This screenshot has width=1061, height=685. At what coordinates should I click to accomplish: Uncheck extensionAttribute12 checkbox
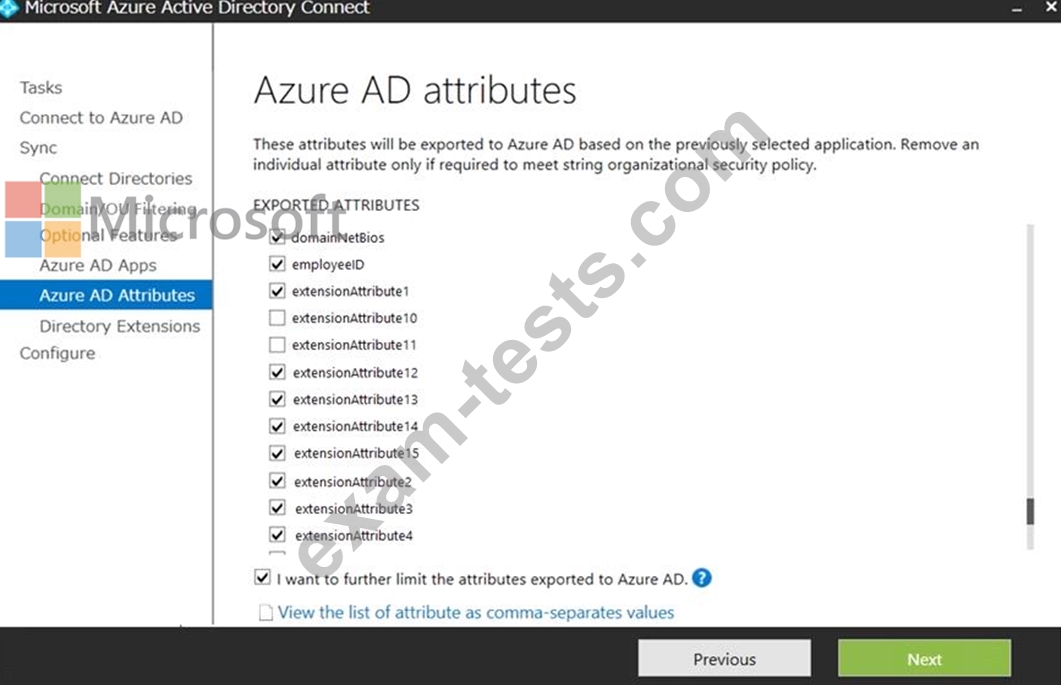[277, 372]
